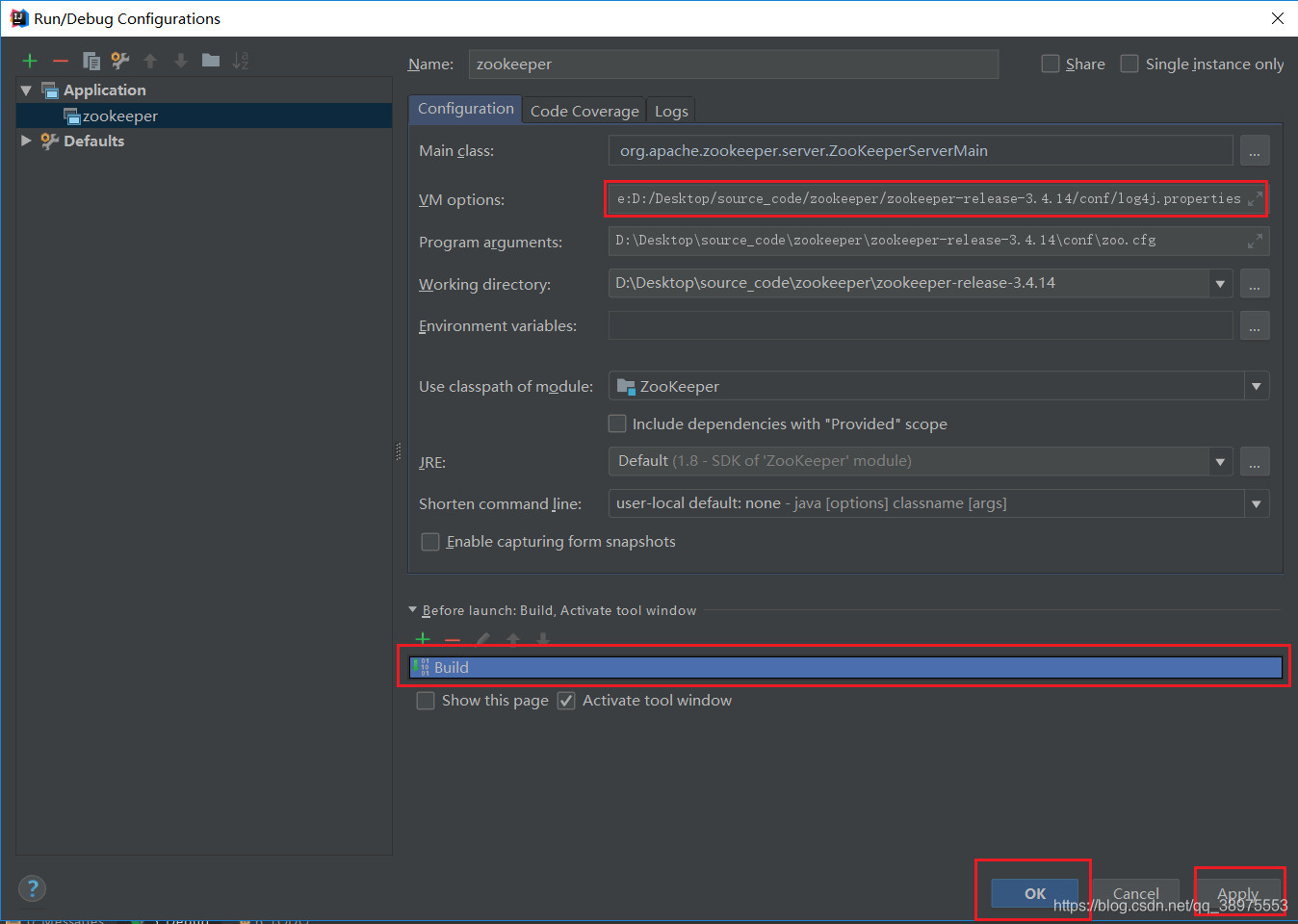Enable capturing form snapshots checkbox
This screenshot has height=924, width=1298.
pyautogui.click(x=430, y=542)
